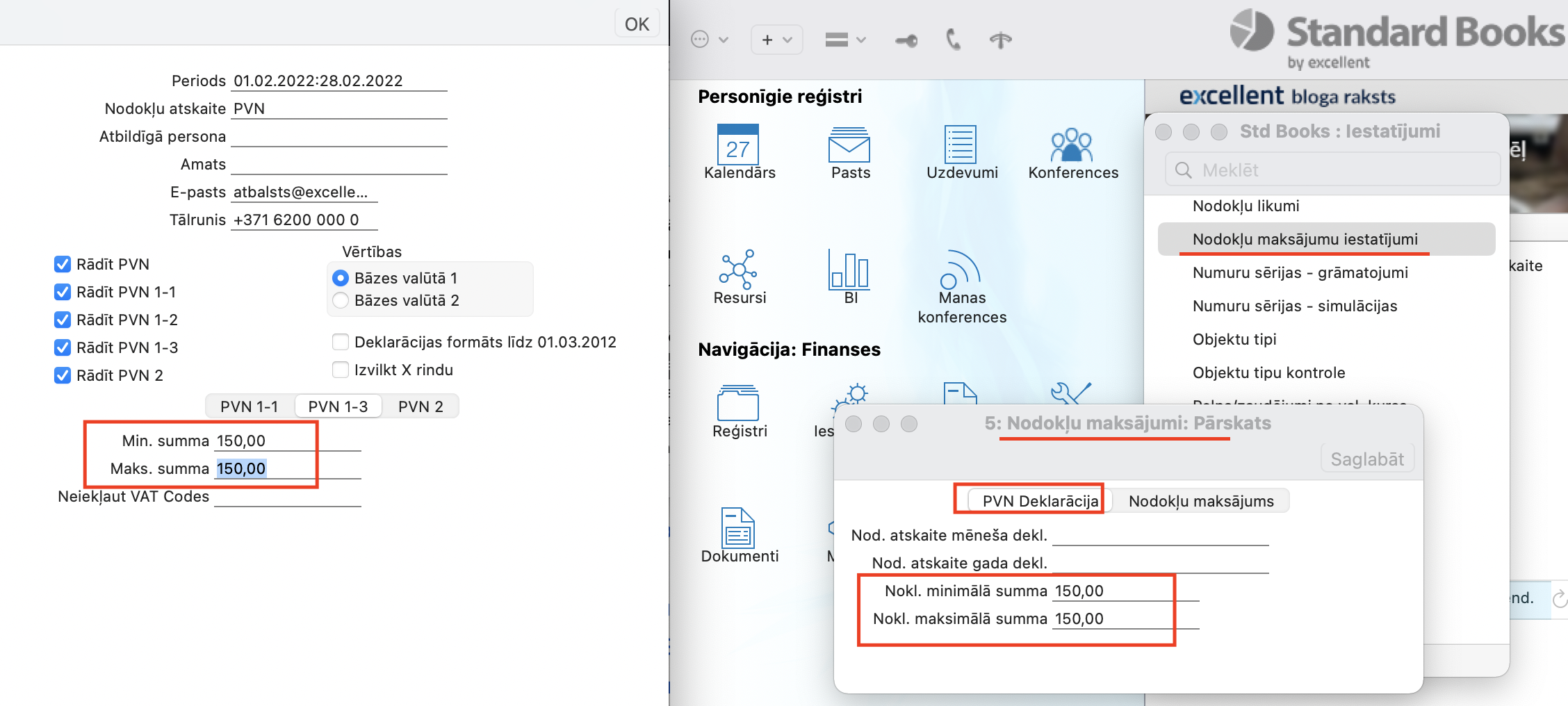Open the Konferences icon
The width and height of the screenshot is (1568, 706).
(1072, 146)
